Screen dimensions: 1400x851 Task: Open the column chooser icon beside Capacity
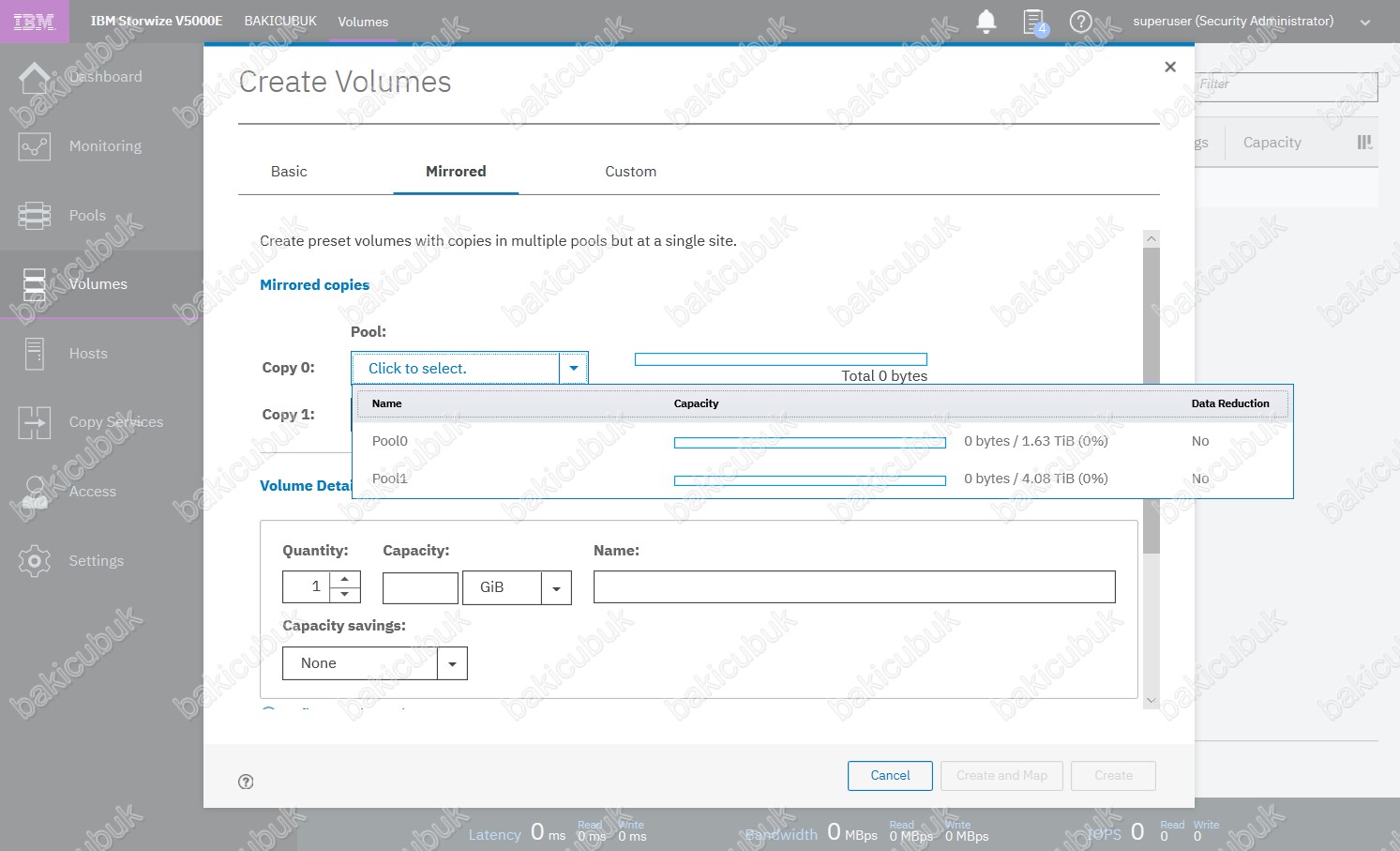point(1364,143)
